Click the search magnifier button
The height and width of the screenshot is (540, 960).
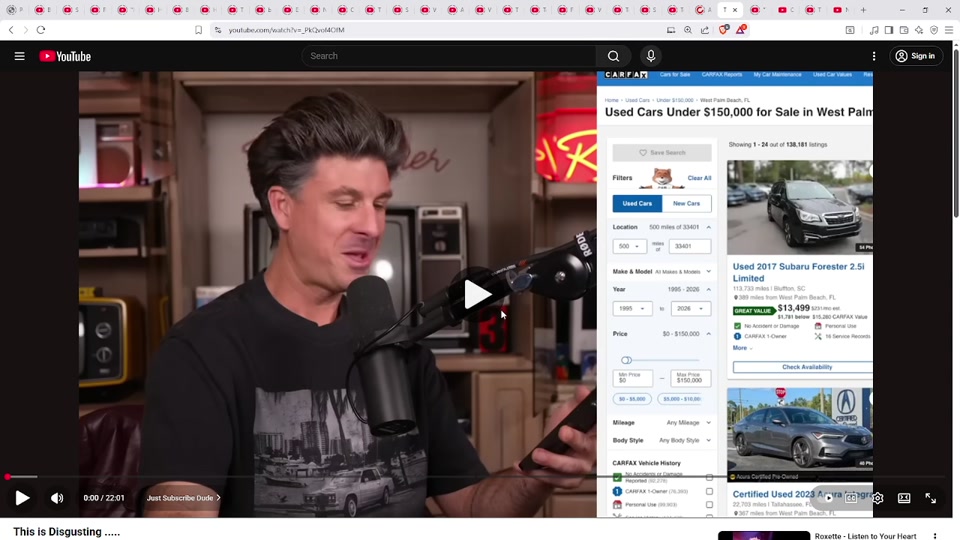[x=613, y=56]
